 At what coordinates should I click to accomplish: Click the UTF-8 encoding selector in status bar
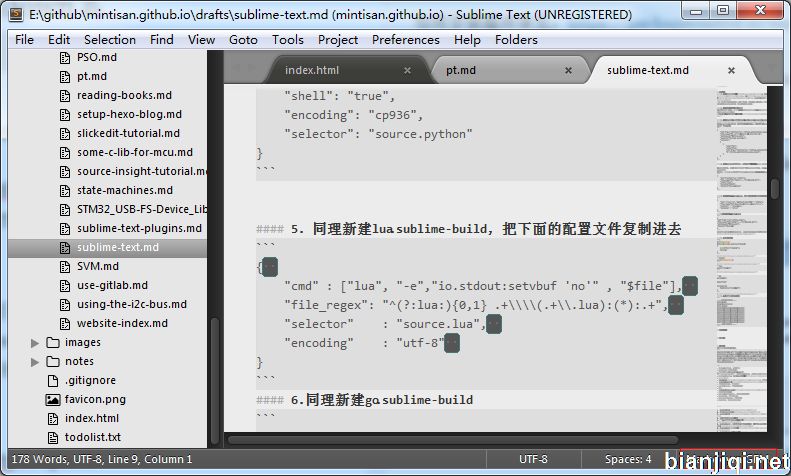(533, 459)
